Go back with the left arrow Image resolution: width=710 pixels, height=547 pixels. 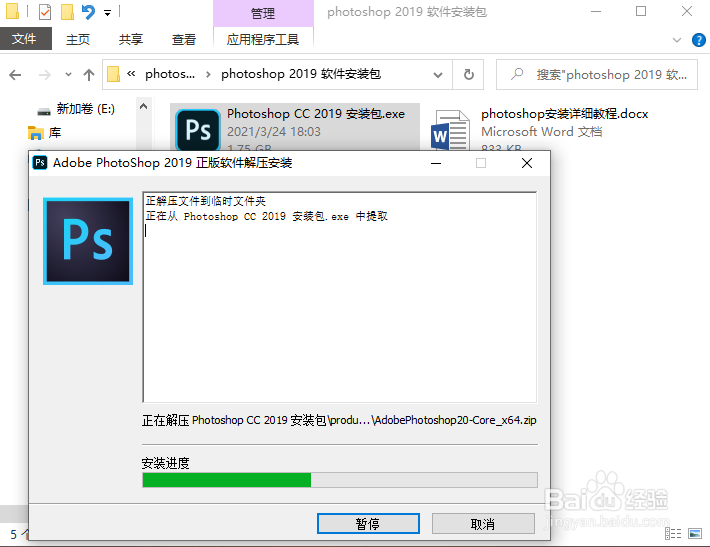(x=15, y=75)
